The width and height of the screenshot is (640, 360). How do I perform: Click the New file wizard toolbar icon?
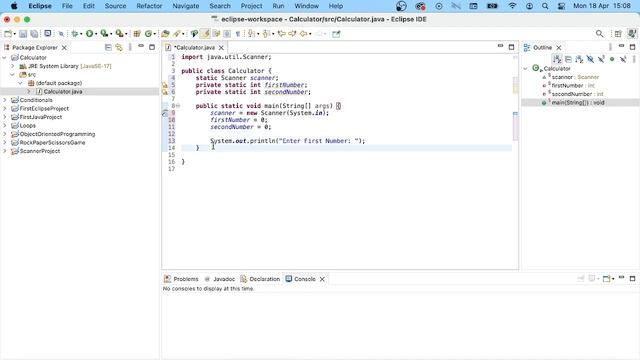8,34
